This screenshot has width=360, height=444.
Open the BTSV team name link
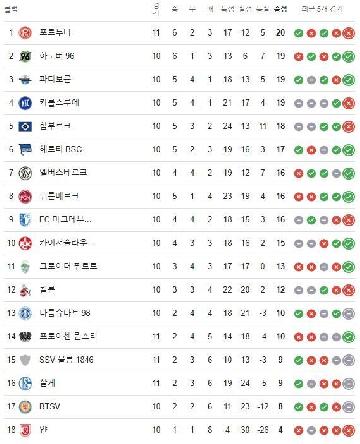tap(50, 406)
